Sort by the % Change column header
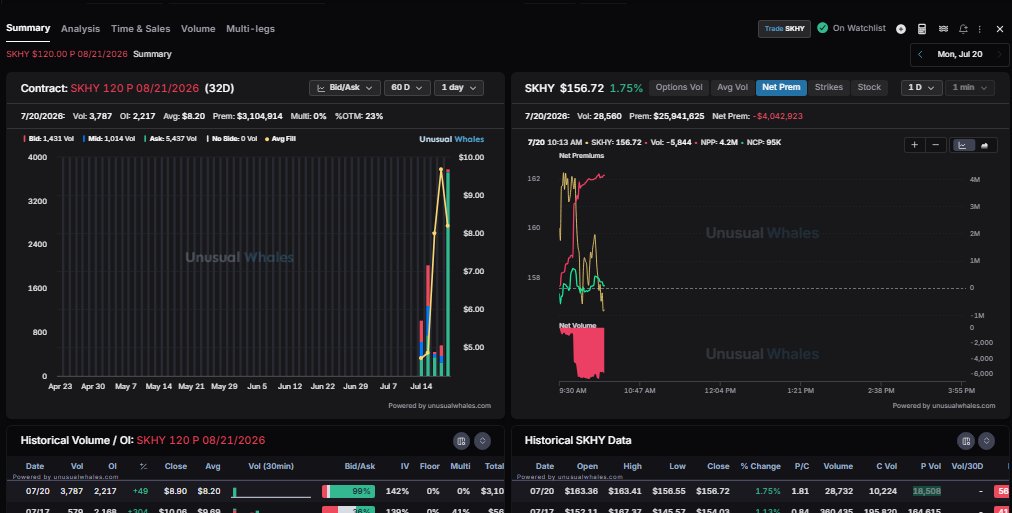 point(760,466)
